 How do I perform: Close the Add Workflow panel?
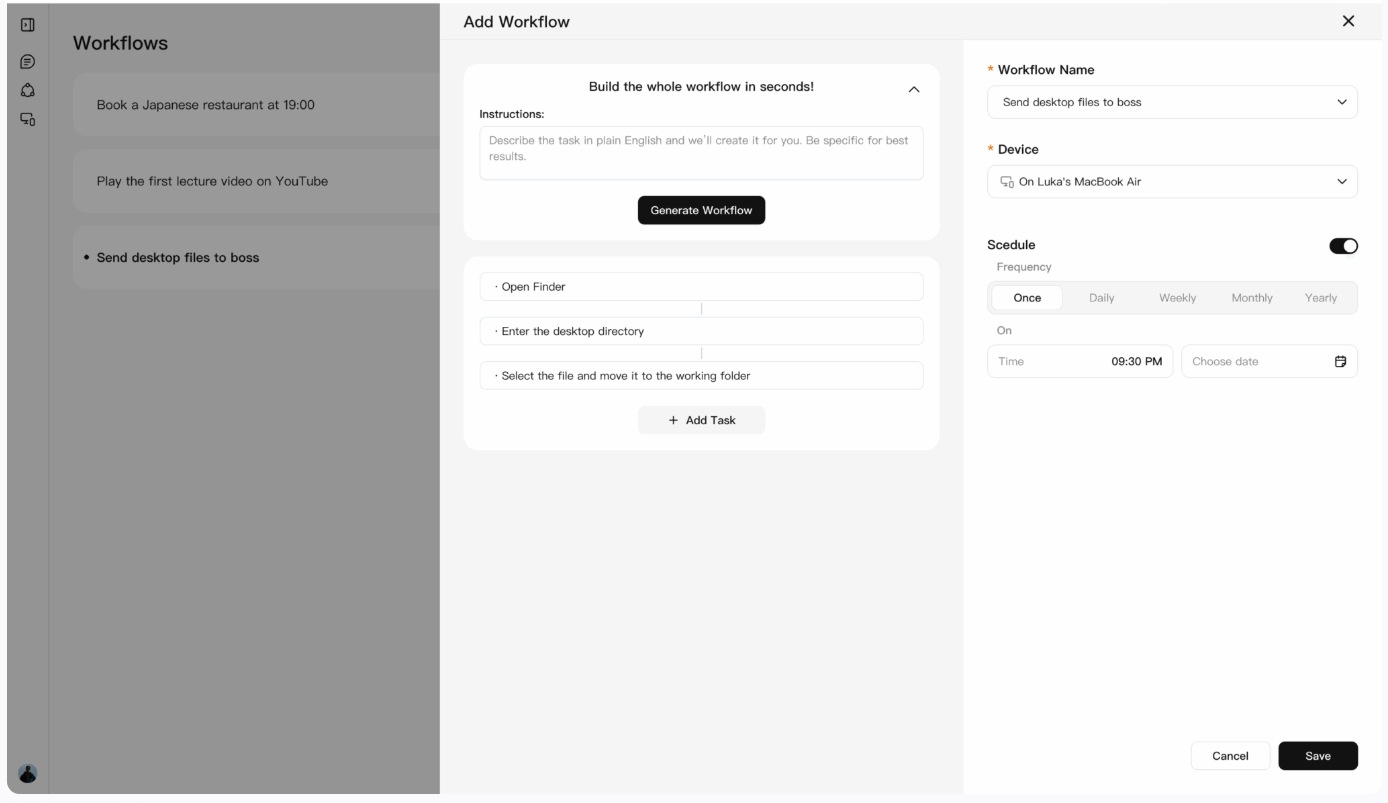click(1348, 21)
